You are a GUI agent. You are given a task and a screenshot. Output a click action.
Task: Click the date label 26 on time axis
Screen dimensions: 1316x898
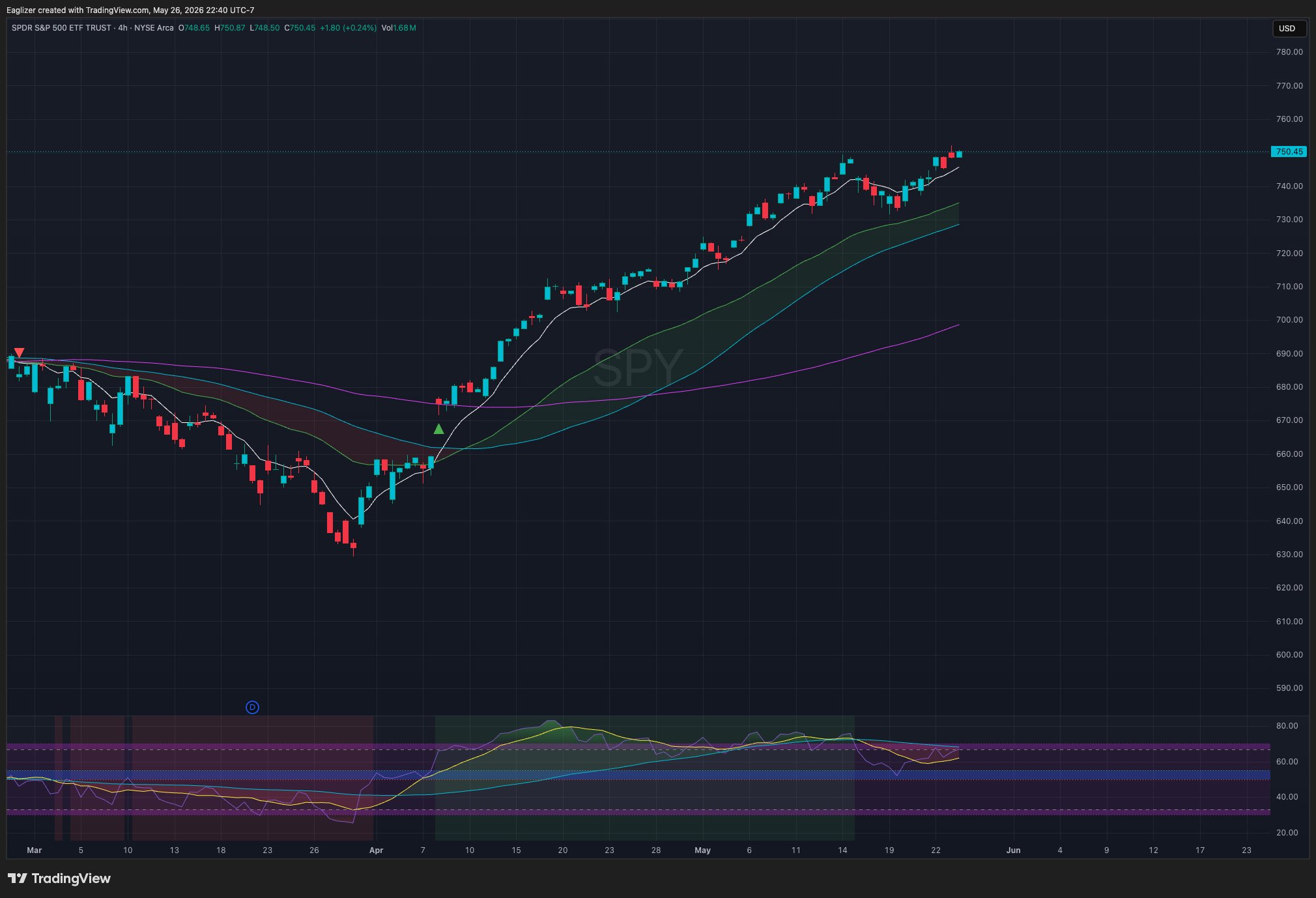pos(314,850)
